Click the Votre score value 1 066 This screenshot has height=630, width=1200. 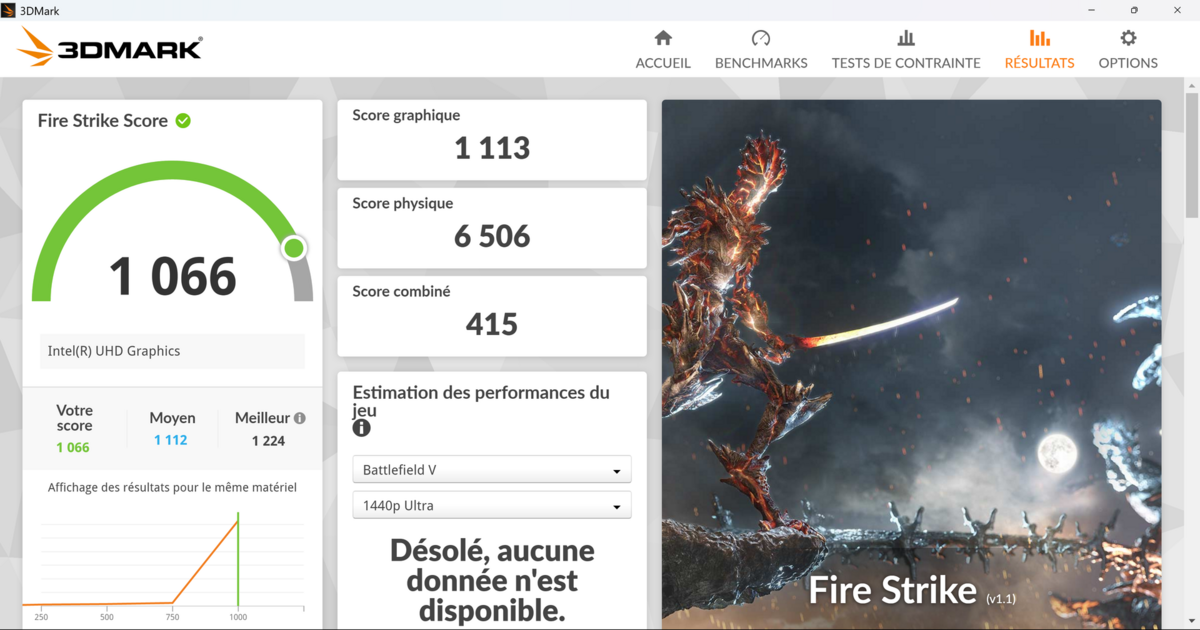73,447
